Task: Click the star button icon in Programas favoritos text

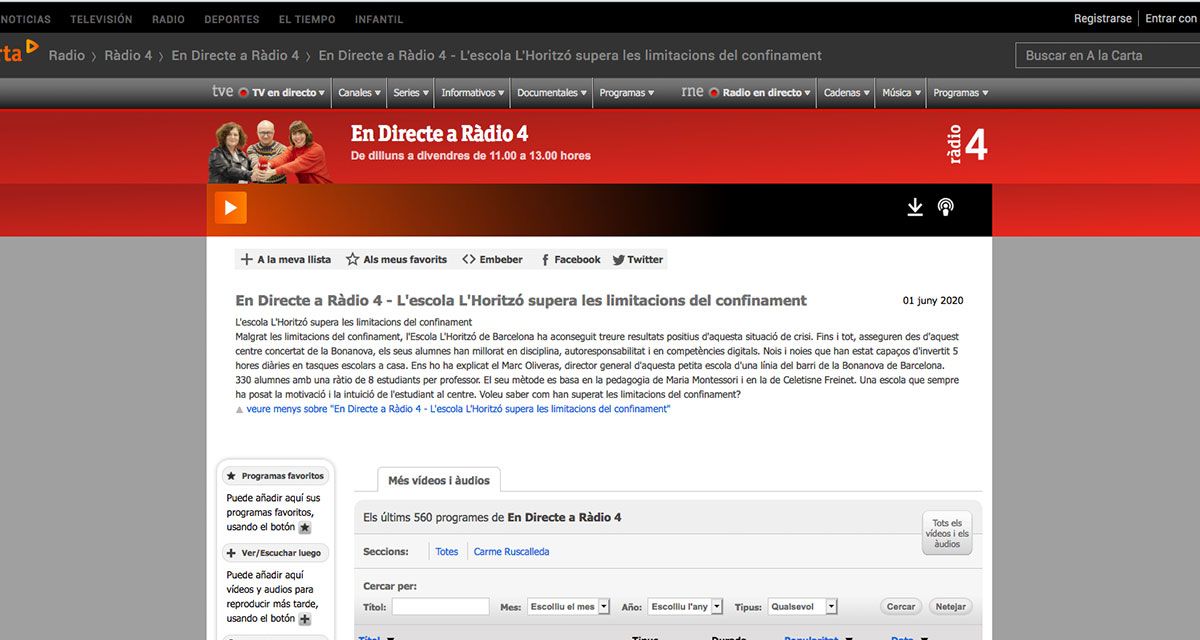Action: click(305, 527)
